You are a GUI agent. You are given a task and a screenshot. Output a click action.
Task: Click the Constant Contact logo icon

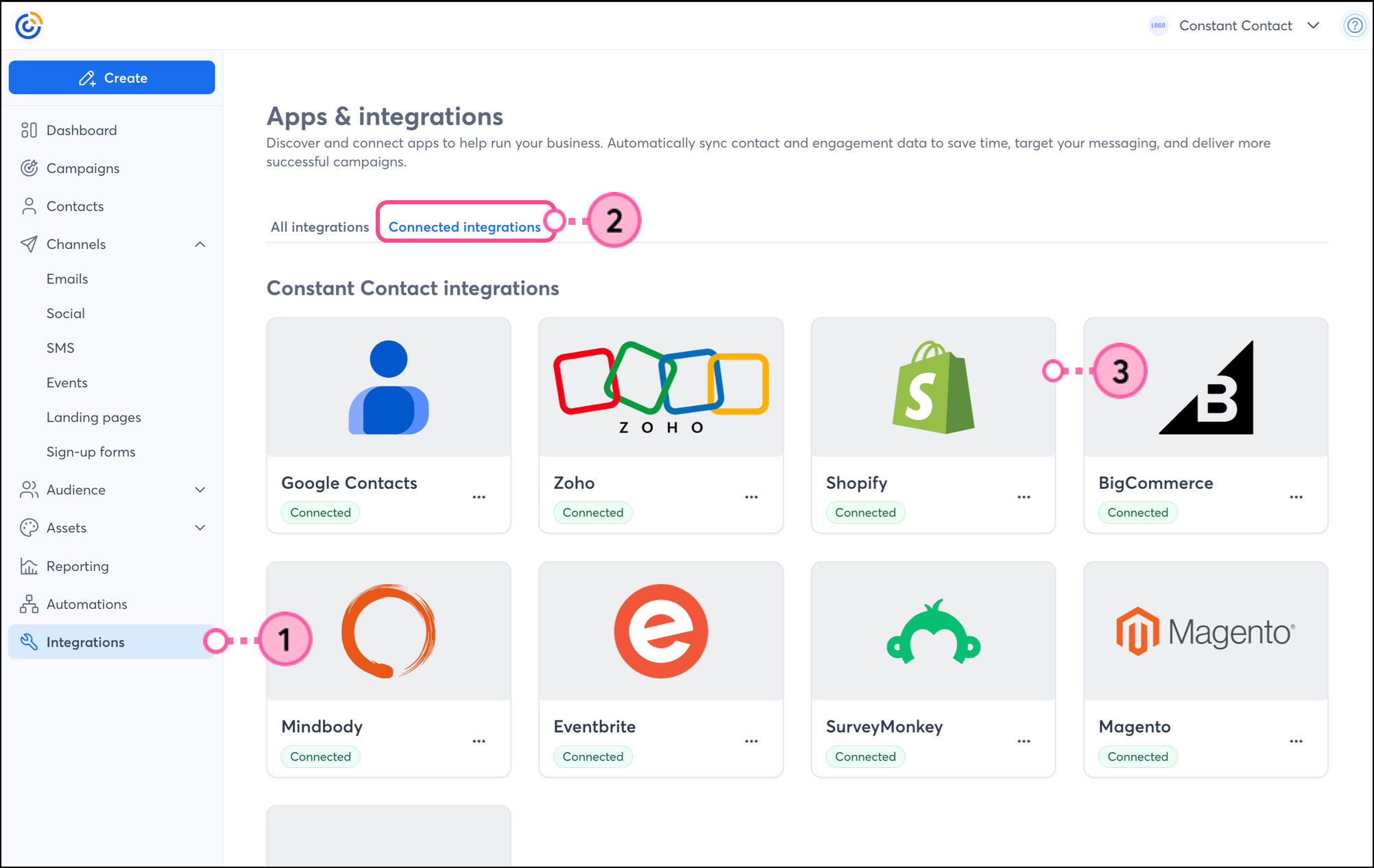click(29, 25)
